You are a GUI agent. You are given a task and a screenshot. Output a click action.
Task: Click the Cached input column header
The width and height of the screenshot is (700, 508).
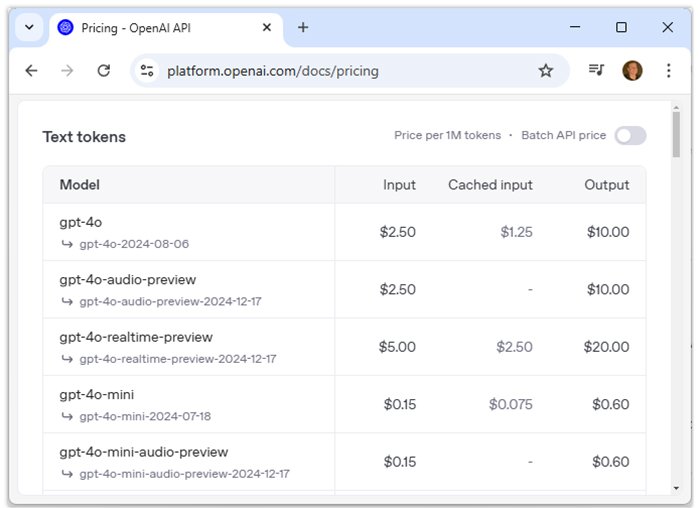(x=490, y=185)
